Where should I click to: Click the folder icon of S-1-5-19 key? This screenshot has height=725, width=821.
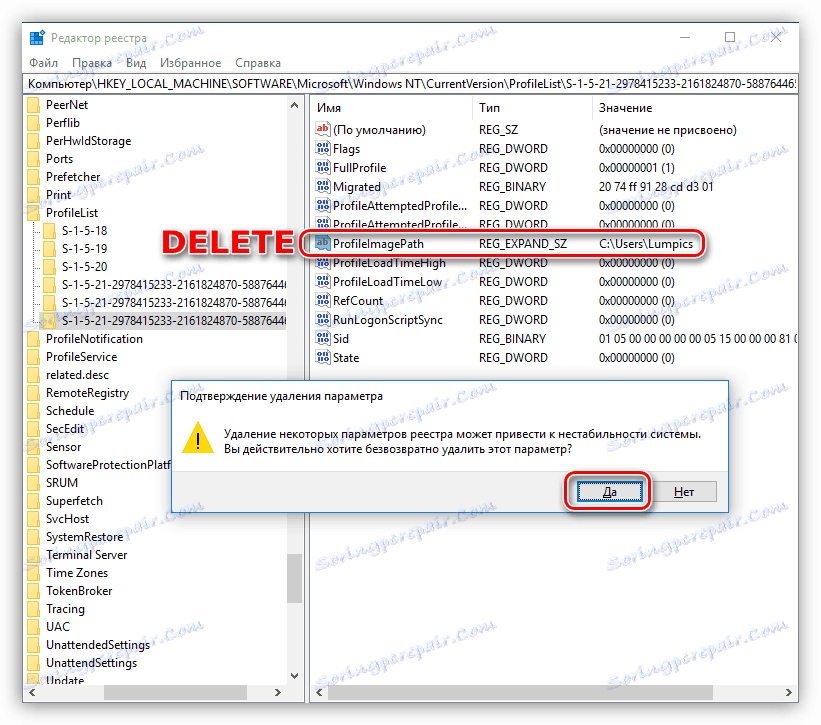click(x=50, y=248)
